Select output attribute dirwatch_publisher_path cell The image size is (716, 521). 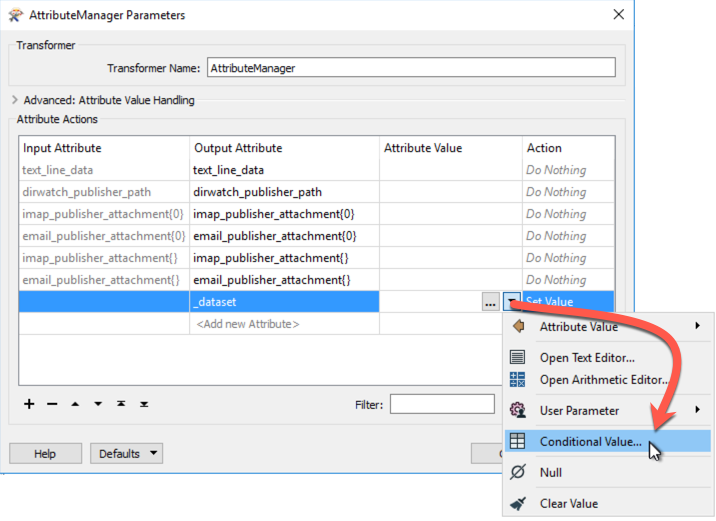click(284, 192)
